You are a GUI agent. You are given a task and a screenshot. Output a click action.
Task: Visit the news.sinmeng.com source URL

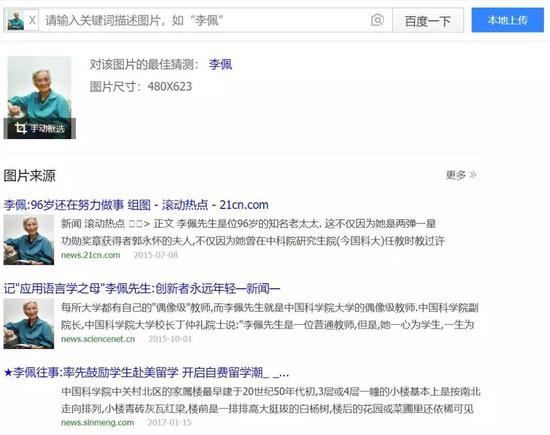pyautogui.click(x=98, y=422)
